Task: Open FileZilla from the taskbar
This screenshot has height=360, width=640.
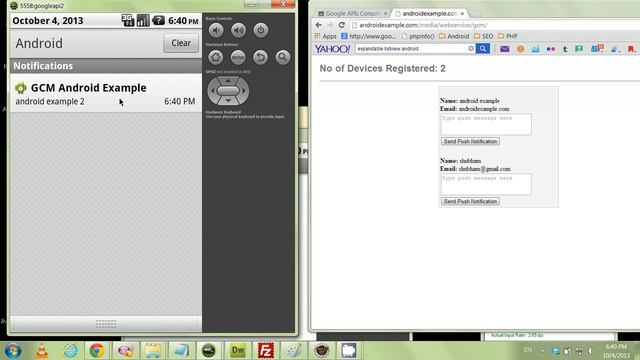Action: click(266, 351)
